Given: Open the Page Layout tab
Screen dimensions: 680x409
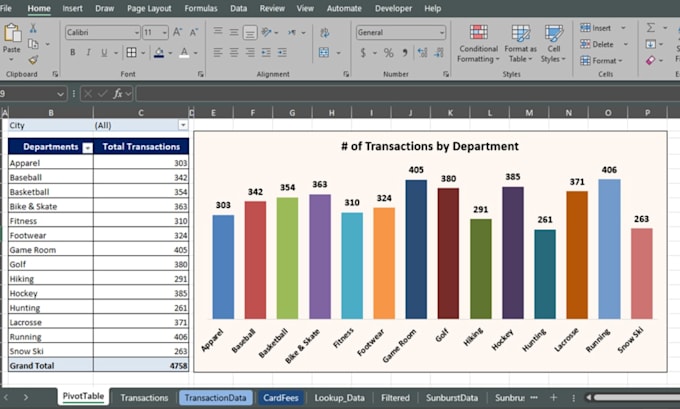Looking at the screenshot, I should (149, 8).
